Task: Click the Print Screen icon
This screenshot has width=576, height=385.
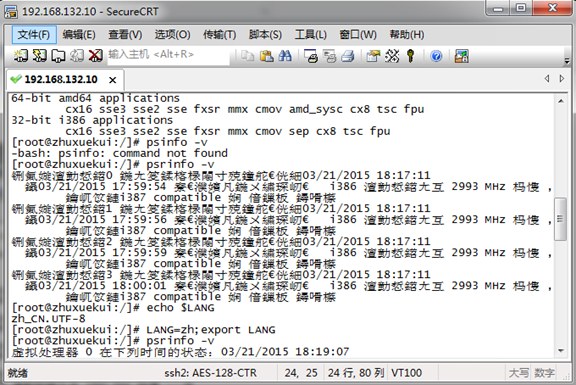Action: click(311, 56)
